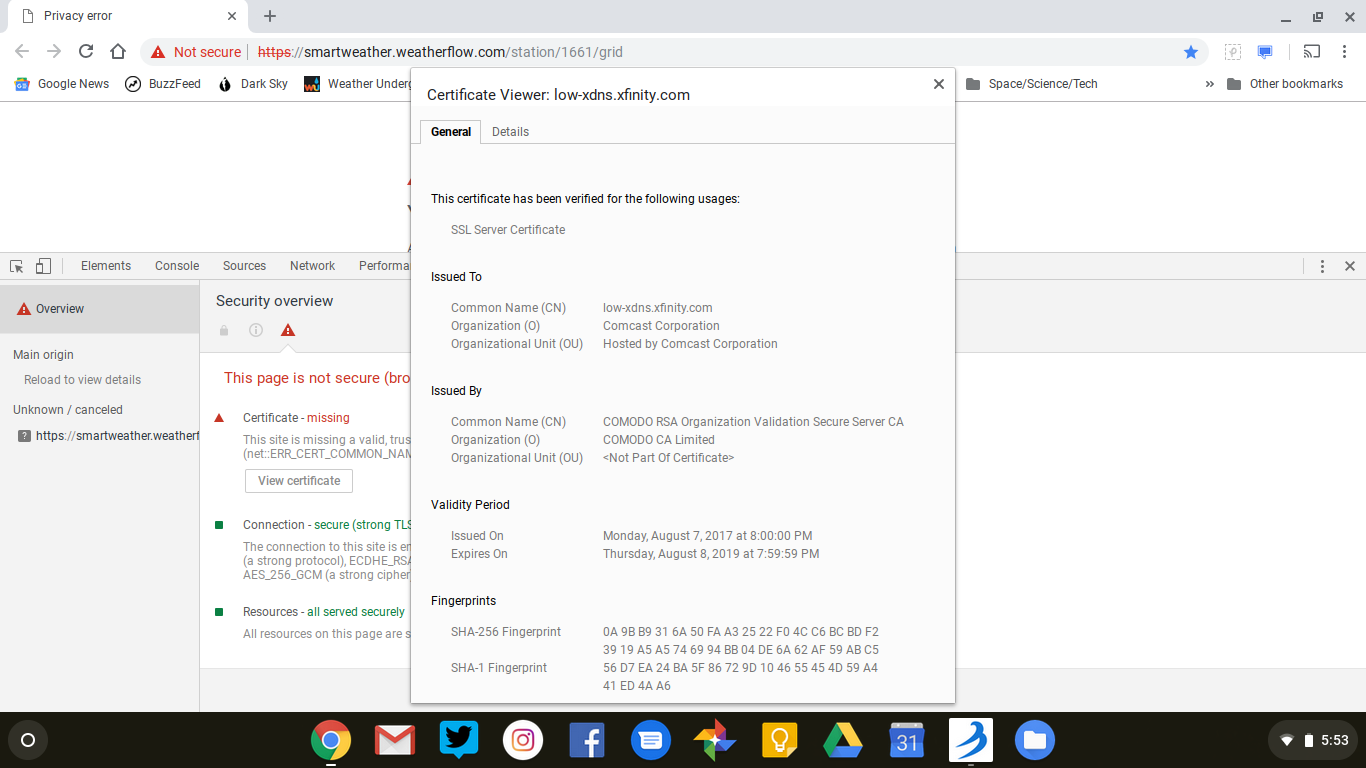Open Messages from the shelf
Viewport: 1366px width, 768px height.
pos(651,741)
